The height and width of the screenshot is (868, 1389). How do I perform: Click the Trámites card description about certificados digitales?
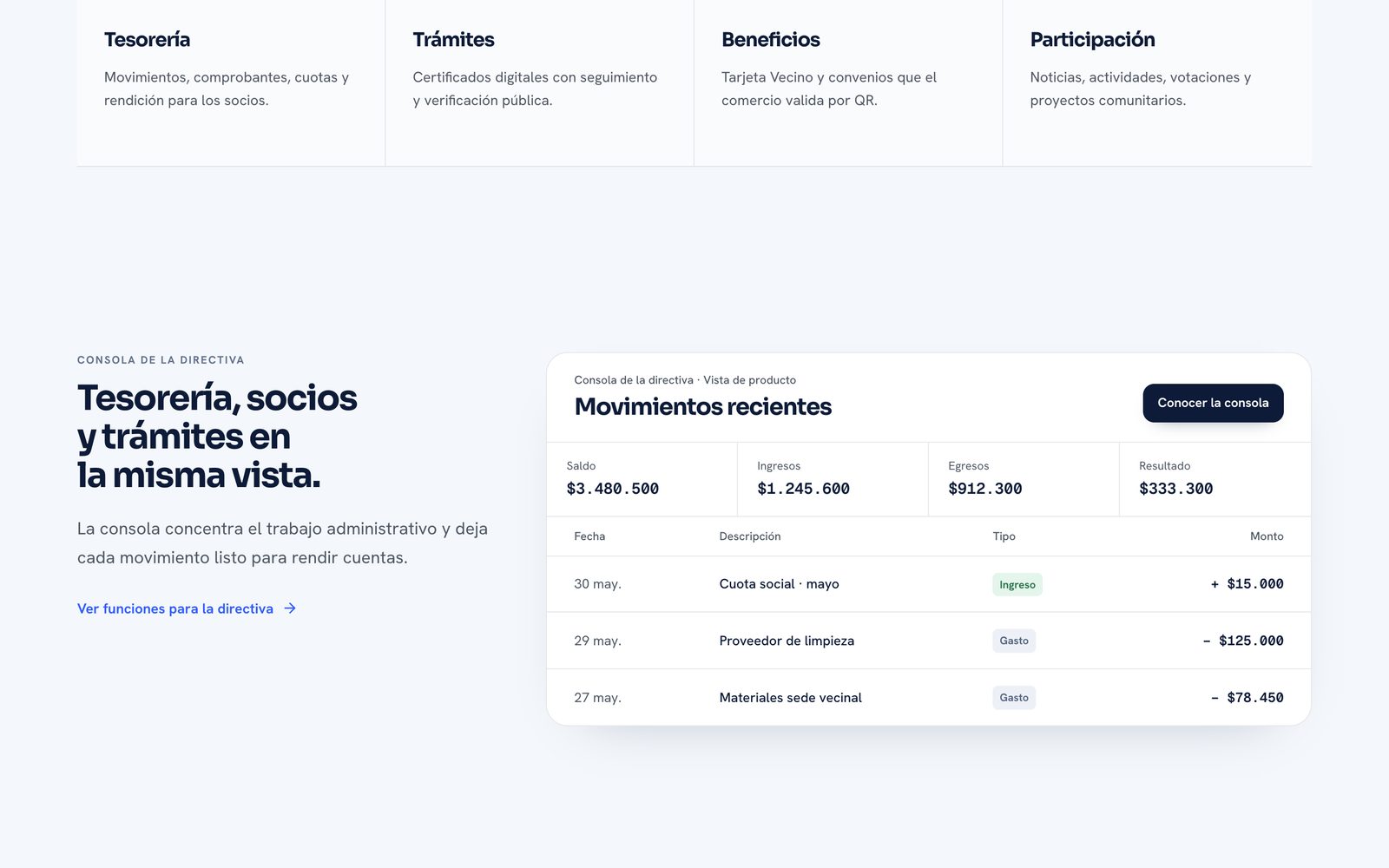[535, 89]
